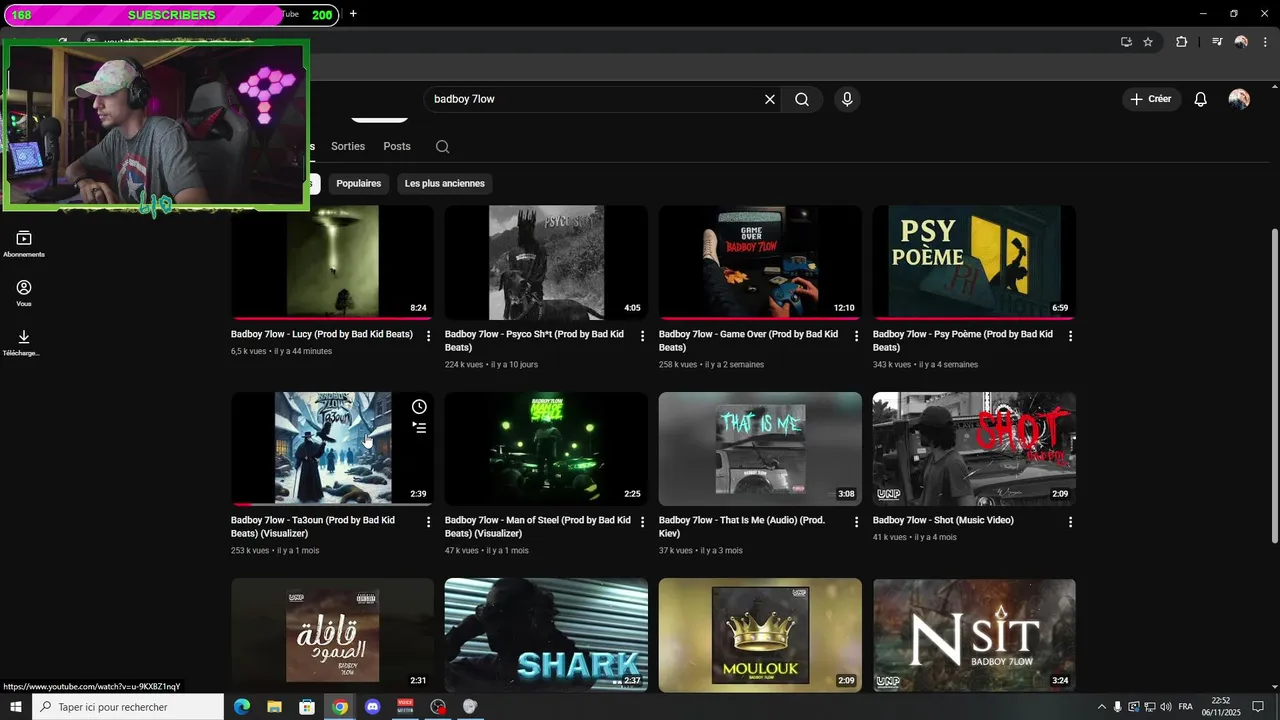Open Windows action center notifications

point(1259,707)
